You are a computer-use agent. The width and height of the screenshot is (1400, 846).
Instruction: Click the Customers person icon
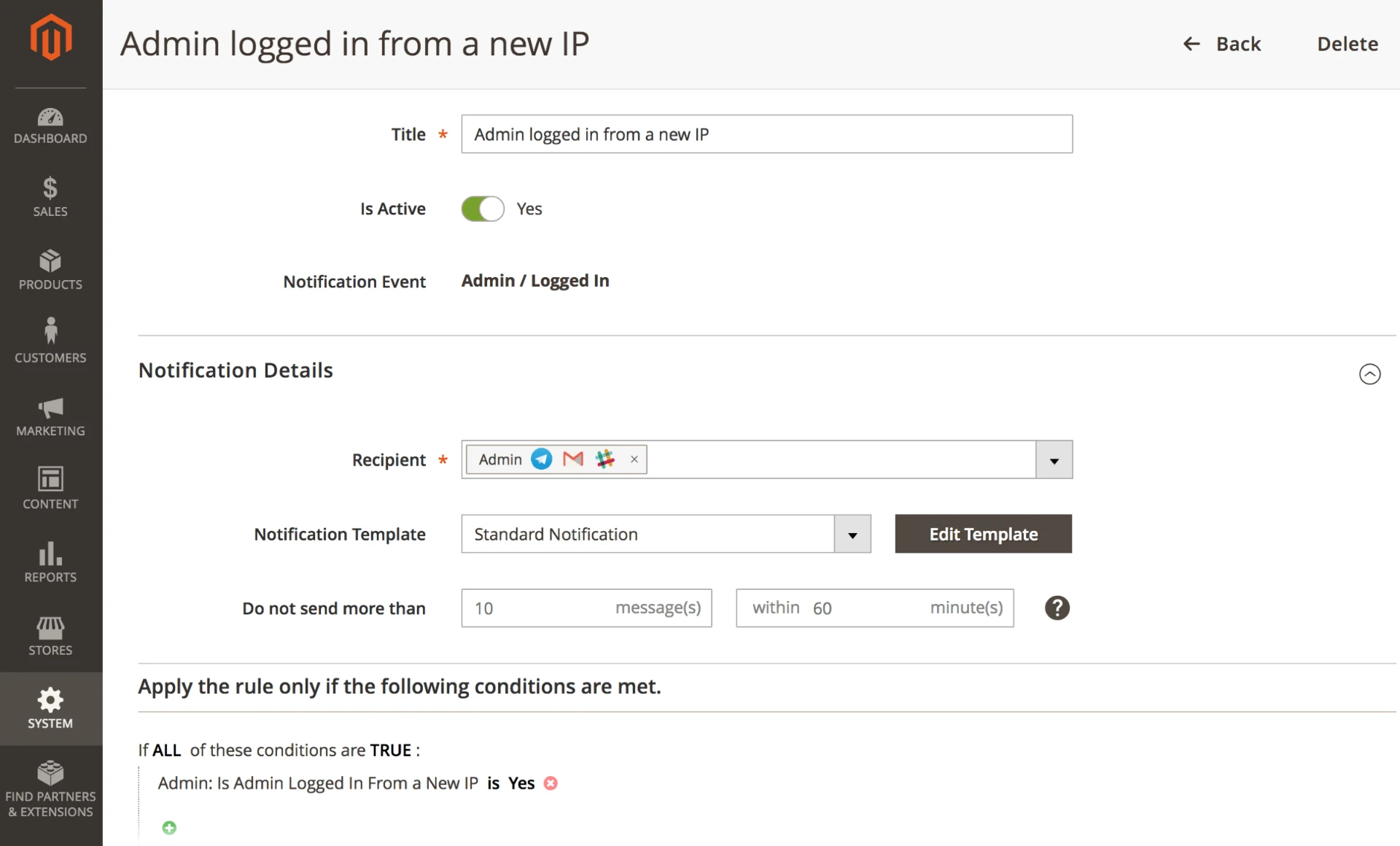tap(50, 330)
